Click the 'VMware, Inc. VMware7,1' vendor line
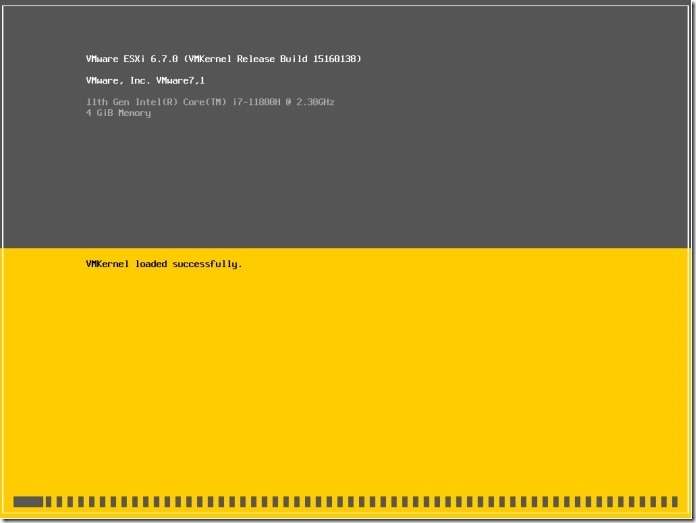 tap(145, 80)
